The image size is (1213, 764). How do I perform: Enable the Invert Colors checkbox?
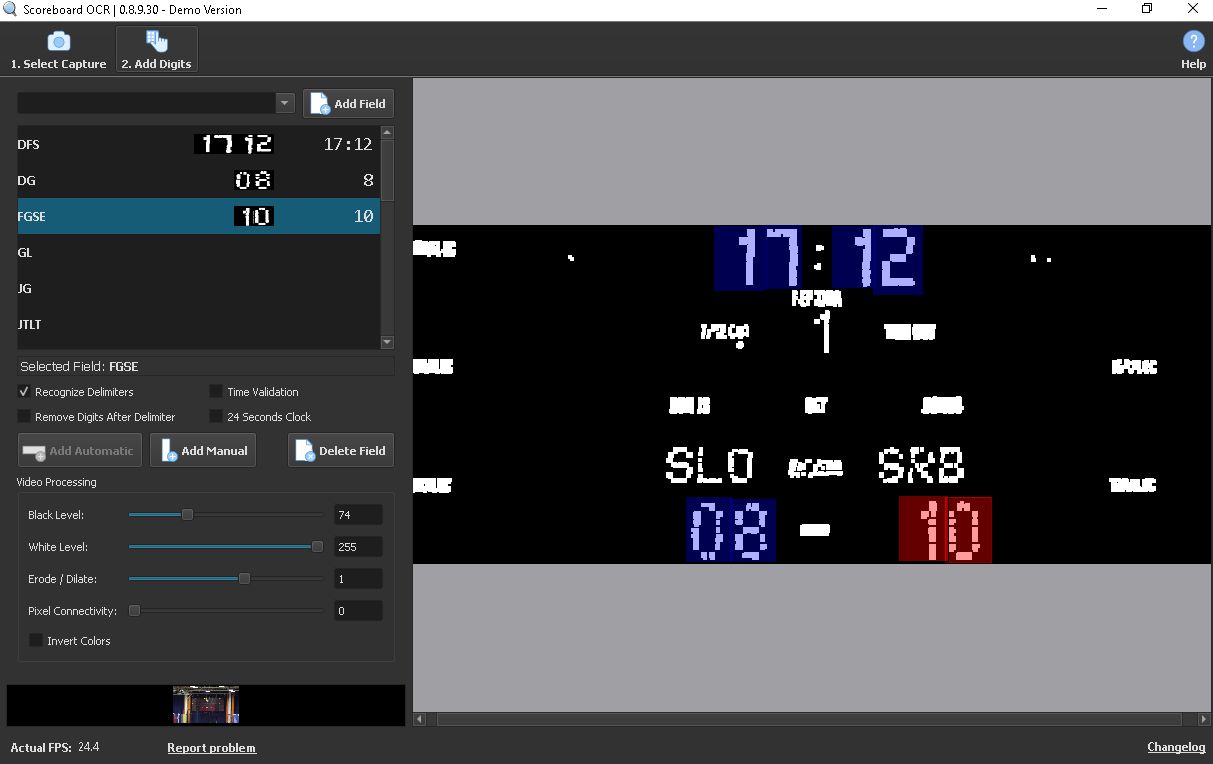pos(36,641)
